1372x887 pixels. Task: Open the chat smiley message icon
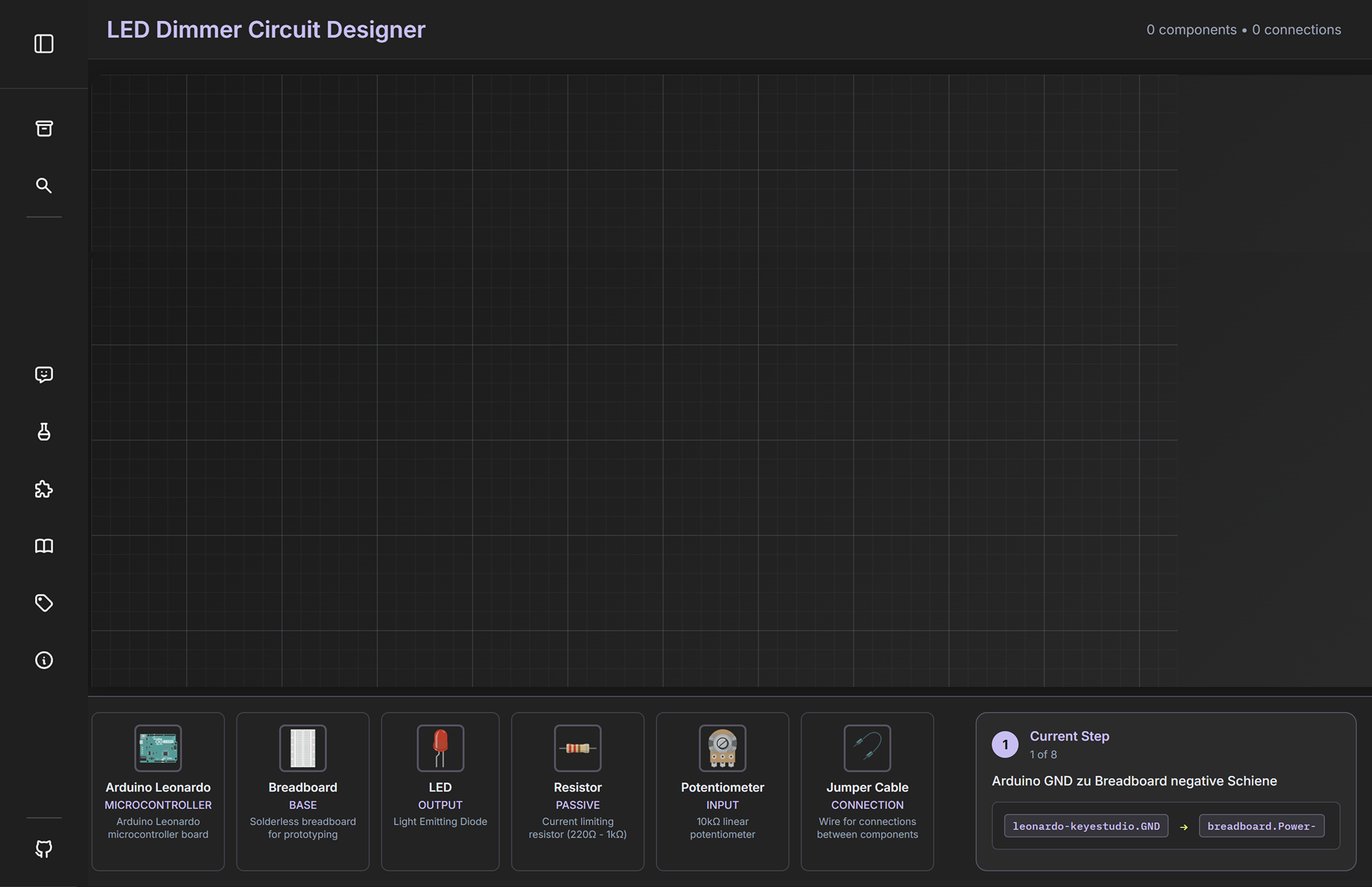click(44, 375)
